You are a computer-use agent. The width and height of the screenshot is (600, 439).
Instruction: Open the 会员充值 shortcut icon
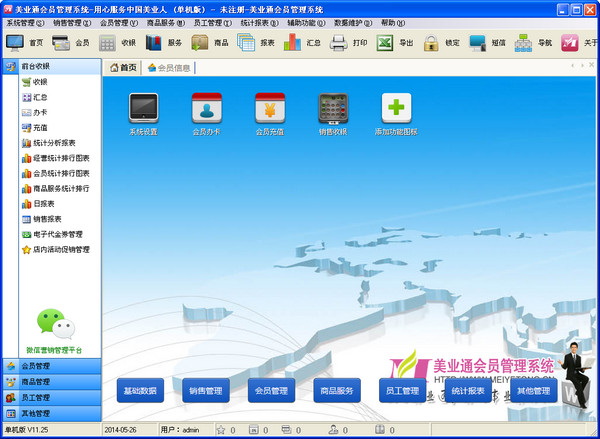point(269,108)
